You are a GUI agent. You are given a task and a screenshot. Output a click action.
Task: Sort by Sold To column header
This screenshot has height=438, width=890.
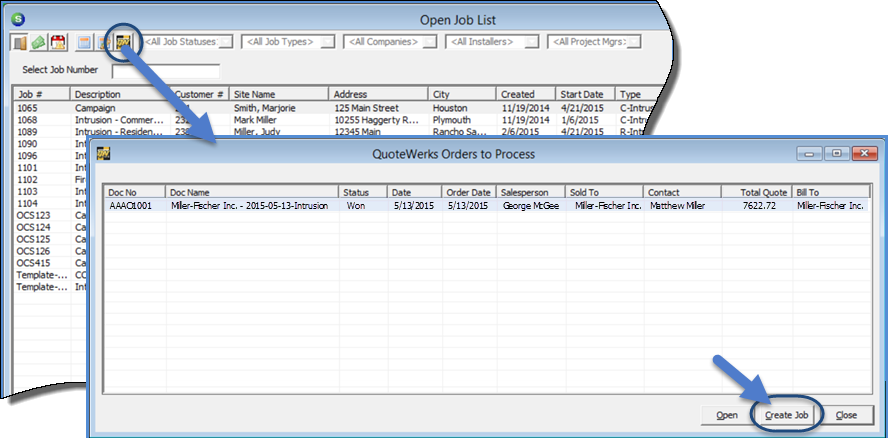[x=604, y=192]
